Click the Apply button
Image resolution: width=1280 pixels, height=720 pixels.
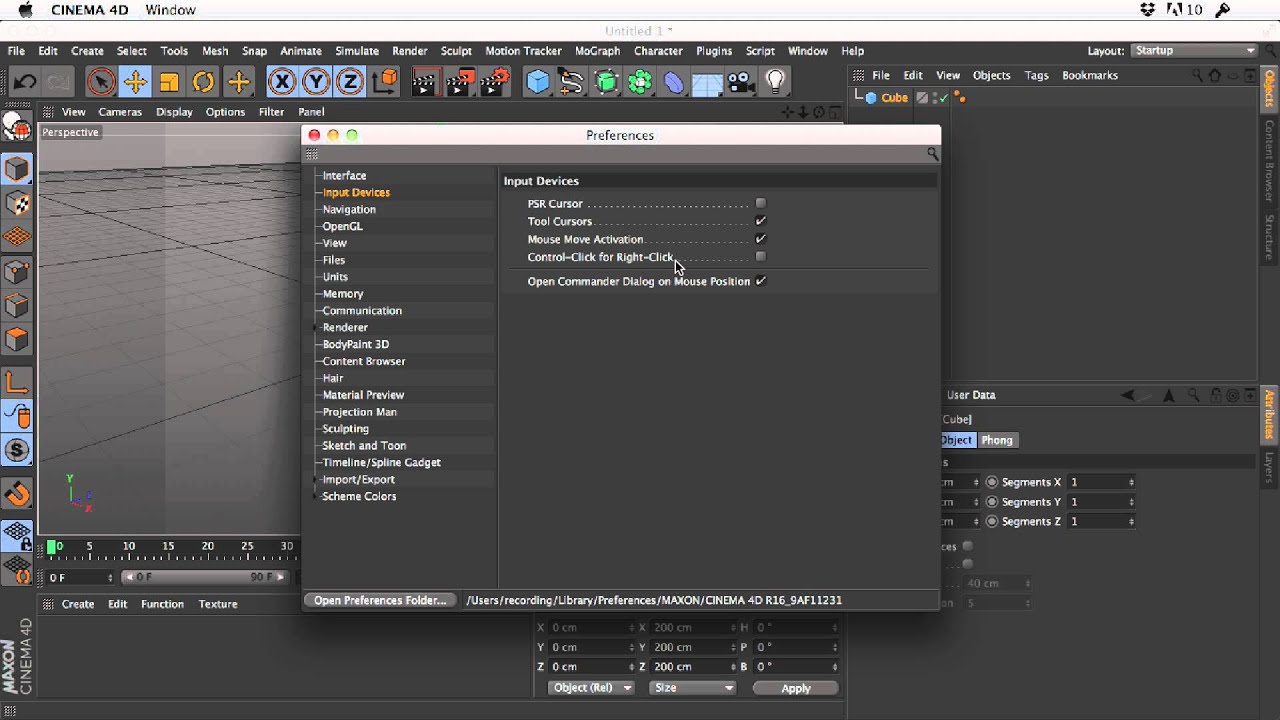(x=796, y=688)
